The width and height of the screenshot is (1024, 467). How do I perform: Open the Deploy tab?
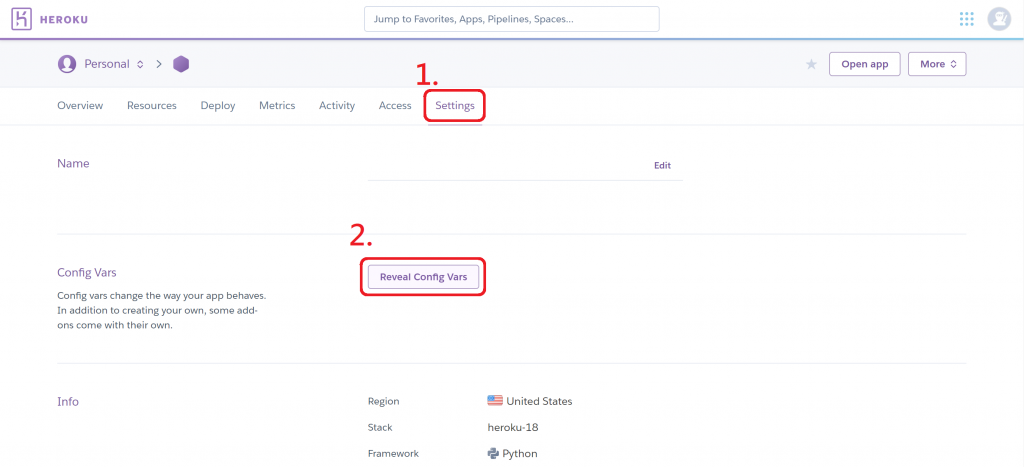[x=218, y=105]
